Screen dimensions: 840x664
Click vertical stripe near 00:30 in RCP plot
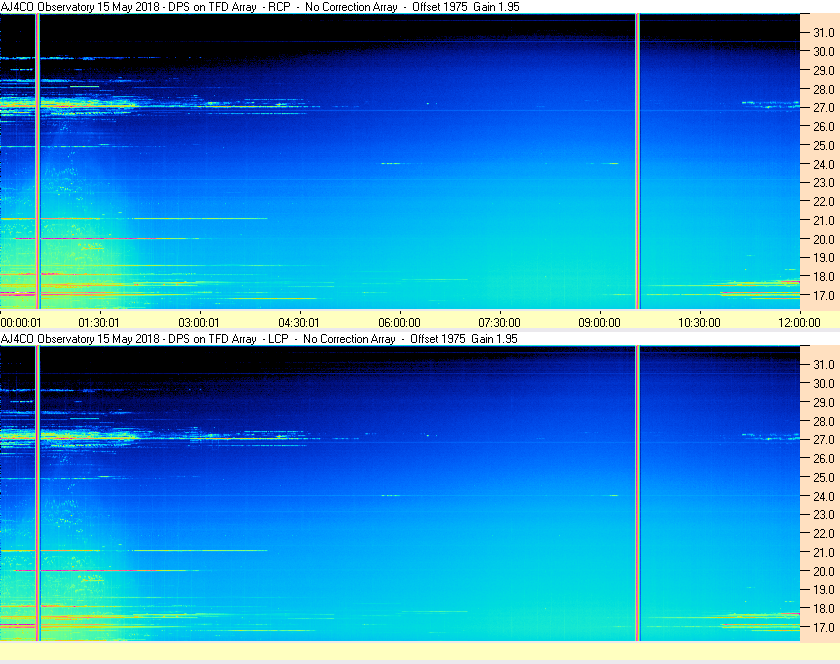pyautogui.click(x=38, y=161)
